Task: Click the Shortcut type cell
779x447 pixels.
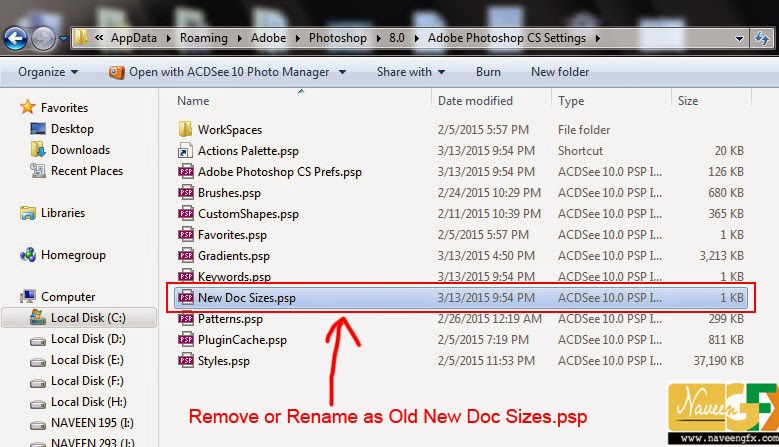Action: tap(580, 150)
